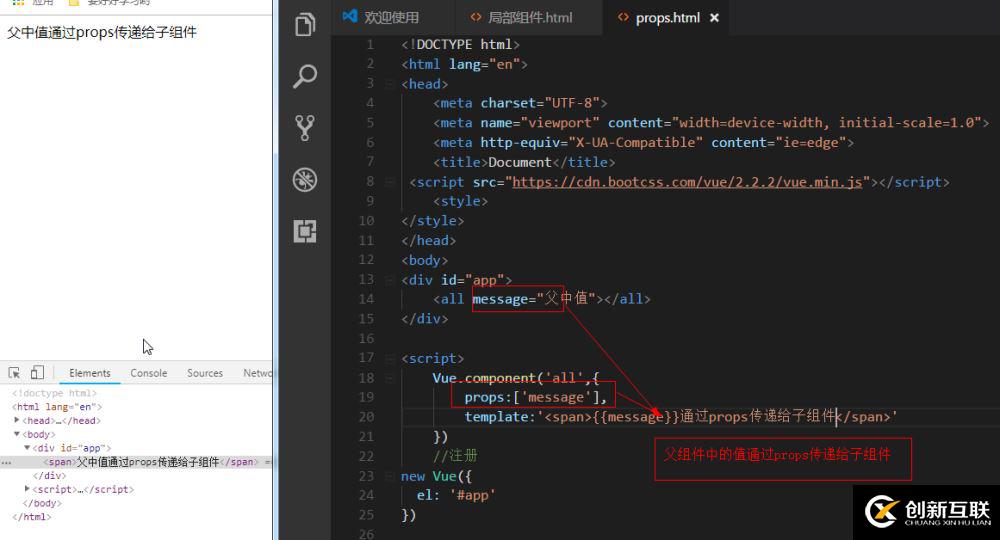Fold the new Vue block at line 23
Image resolution: width=1000 pixels, height=540 pixels.
coord(389,476)
